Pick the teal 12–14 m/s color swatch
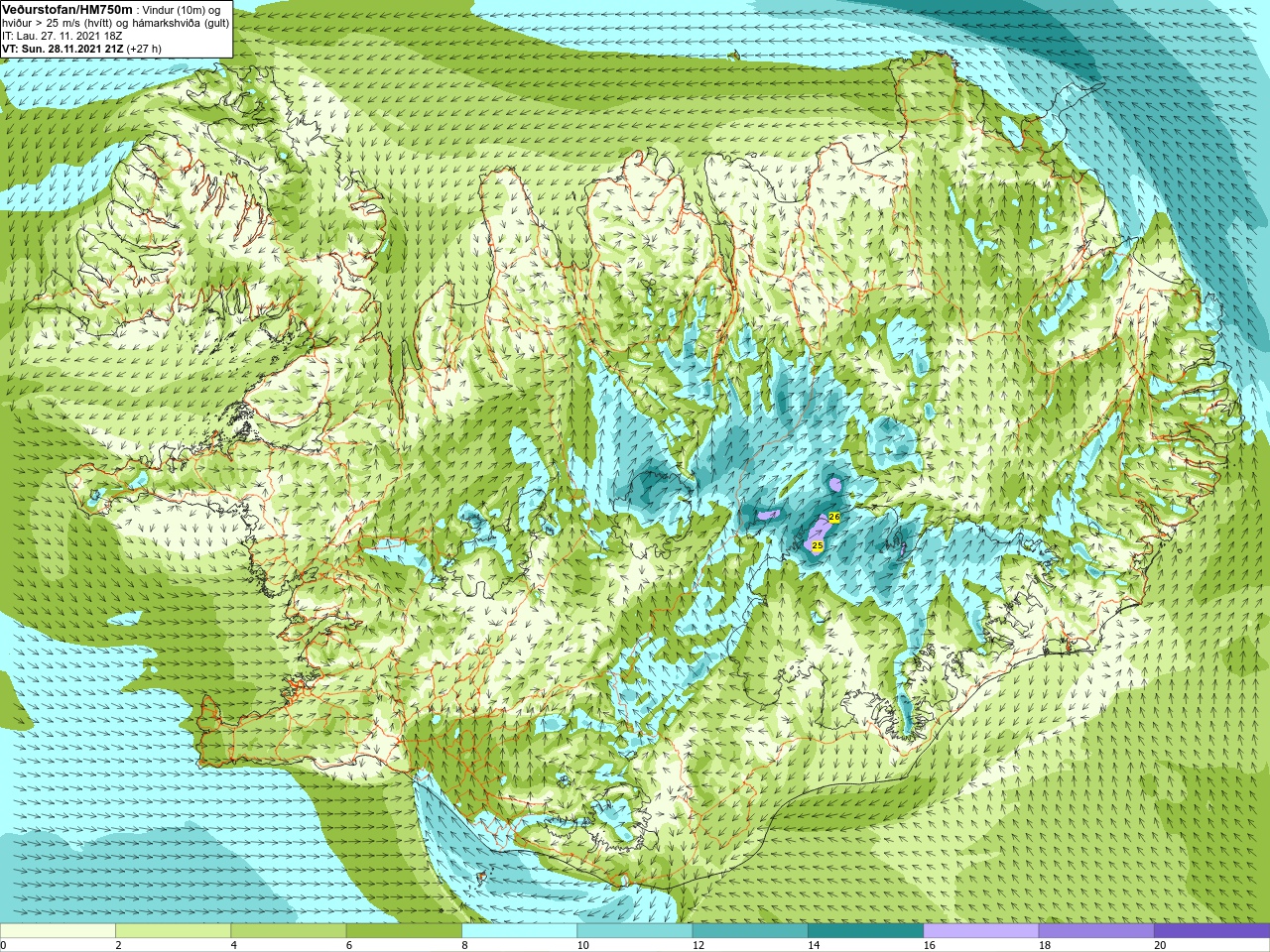Image resolution: width=1270 pixels, height=952 pixels. coord(750,931)
